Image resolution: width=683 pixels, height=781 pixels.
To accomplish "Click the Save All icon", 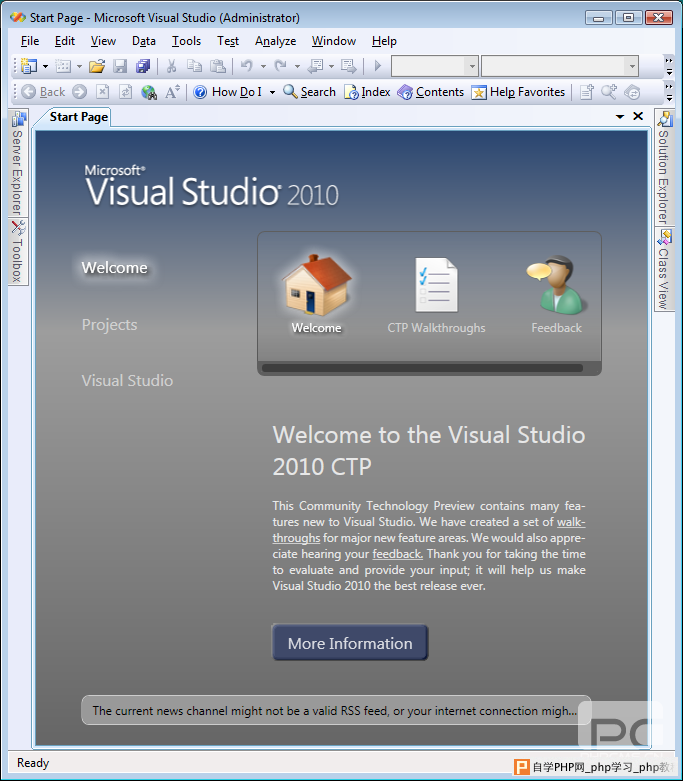I will click(143, 66).
